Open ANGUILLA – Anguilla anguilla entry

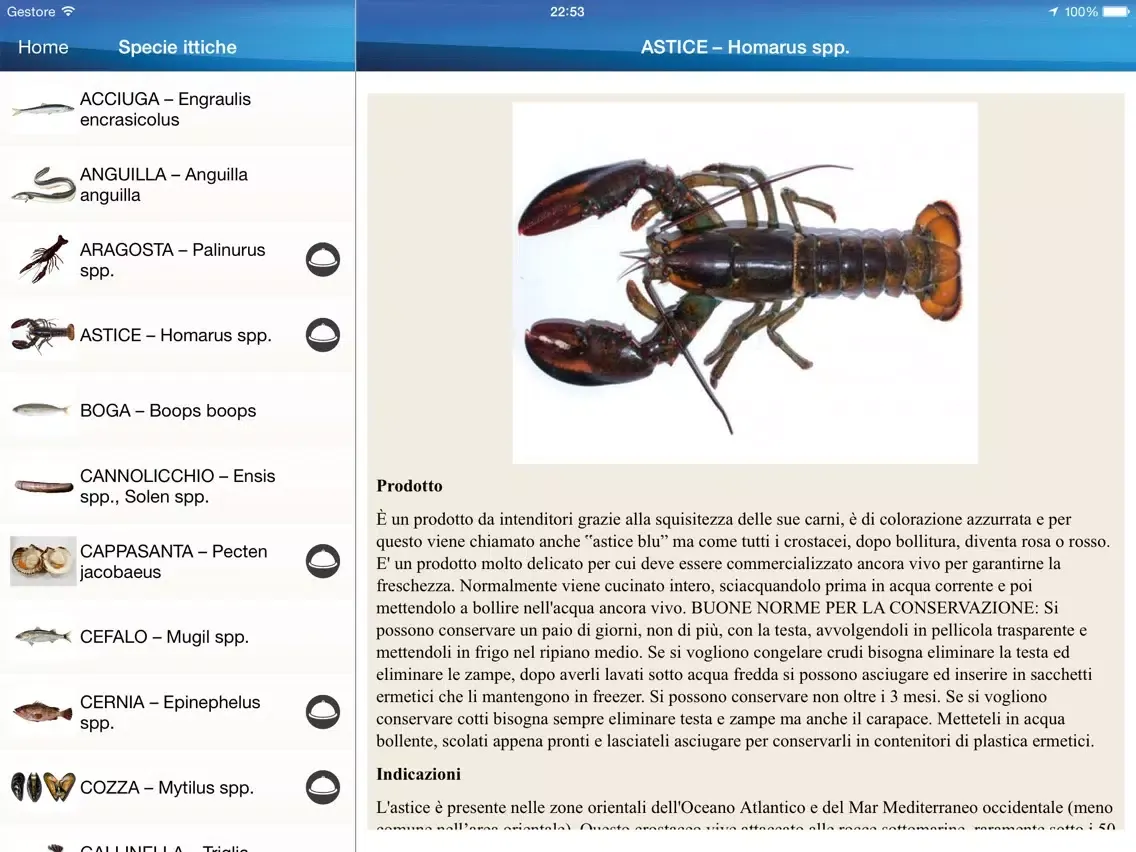click(178, 185)
